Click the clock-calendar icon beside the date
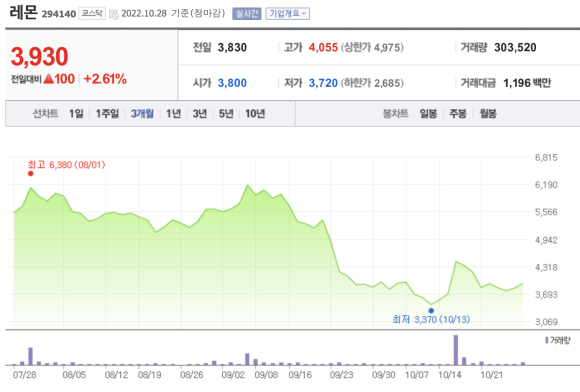The image size is (580, 392). pos(114,14)
